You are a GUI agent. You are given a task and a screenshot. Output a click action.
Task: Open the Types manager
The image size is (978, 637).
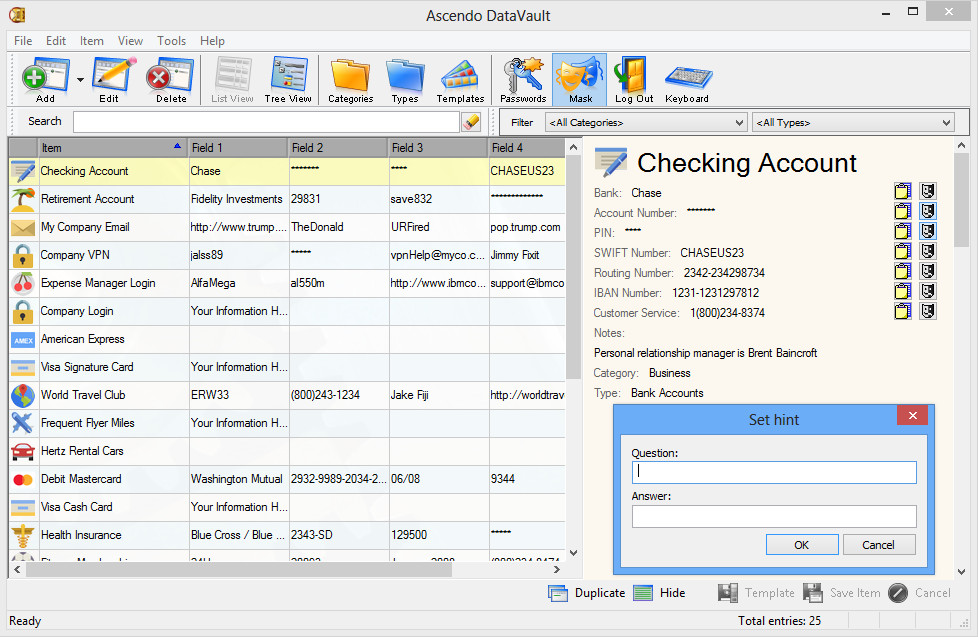tap(405, 80)
